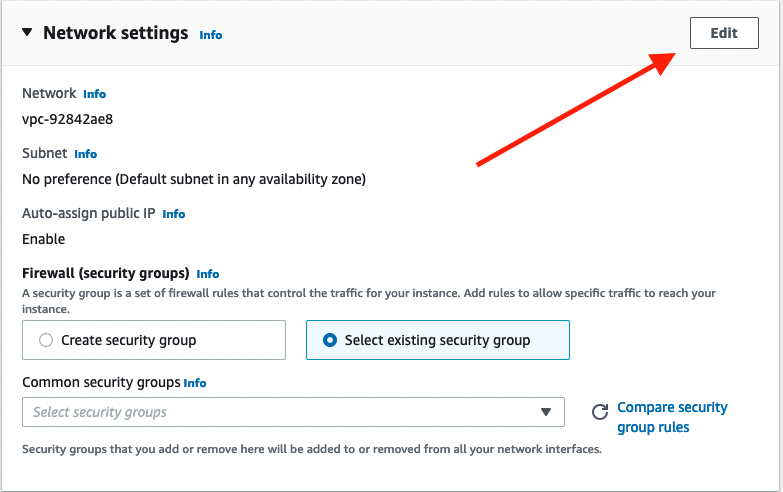Image resolution: width=783 pixels, height=492 pixels.
Task: Open Info link next to Network label
Action: (x=94, y=94)
